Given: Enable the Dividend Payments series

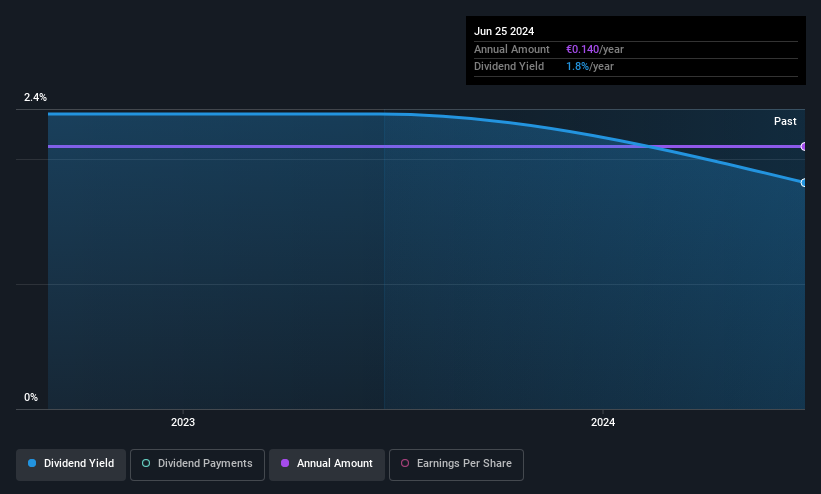Looking at the screenshot, I should pyautogui.click(x=197, y=464).
